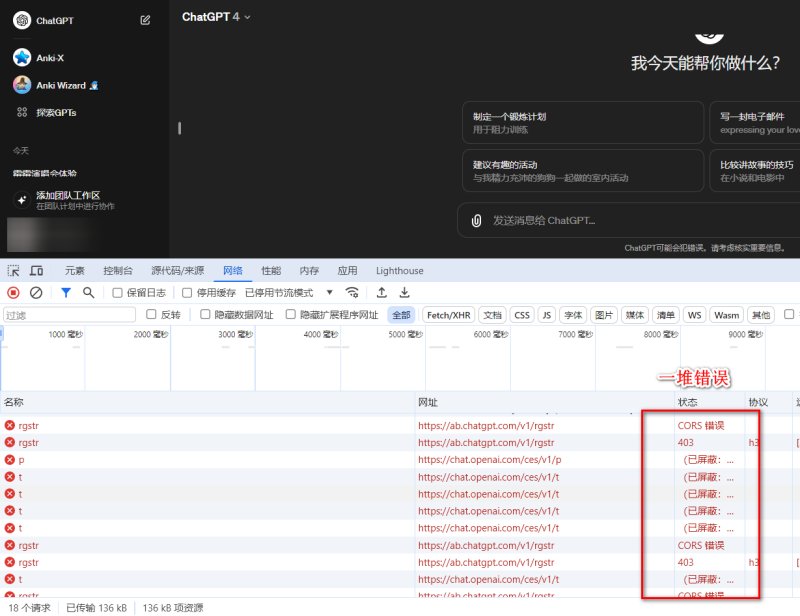Switch to the Memory tab
Viewport: 800px width, 616px height.
tap(309, 270)
